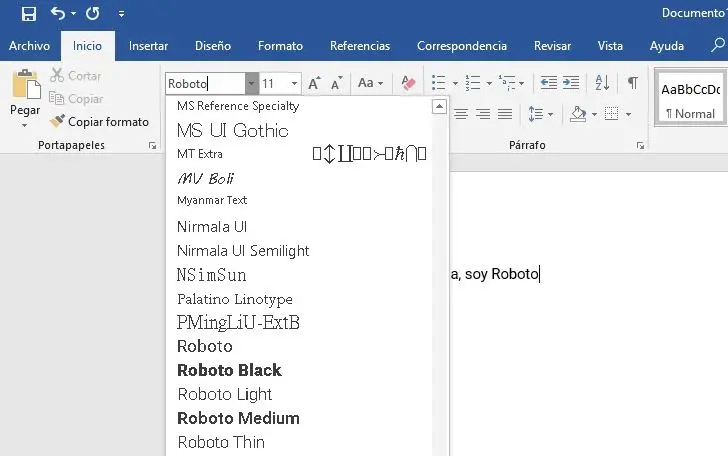
Task: Open the borders dropdown arrow
Action: point(628,114)
